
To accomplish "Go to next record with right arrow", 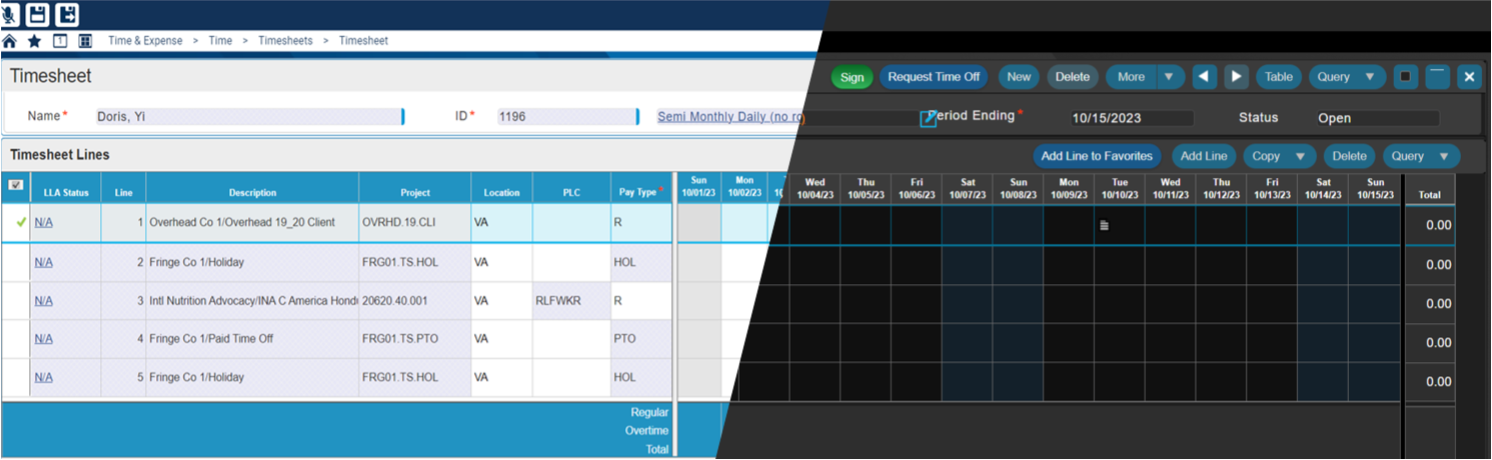I will pyautogui.click(x=1237, y=77).
